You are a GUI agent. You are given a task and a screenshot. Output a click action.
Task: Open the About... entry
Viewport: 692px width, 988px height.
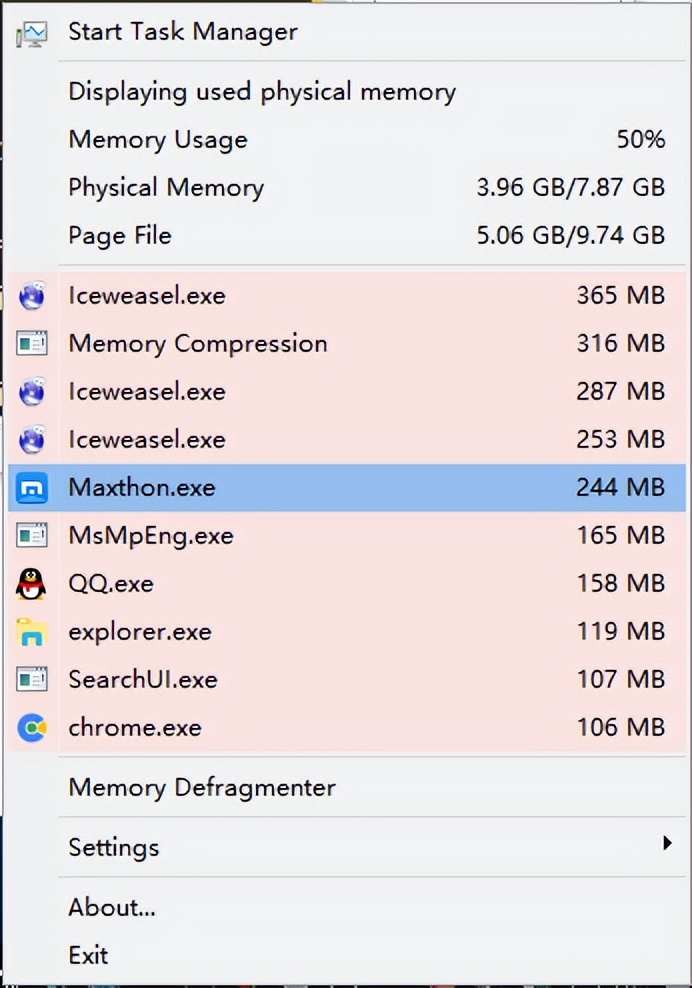(x=112, y=908)
